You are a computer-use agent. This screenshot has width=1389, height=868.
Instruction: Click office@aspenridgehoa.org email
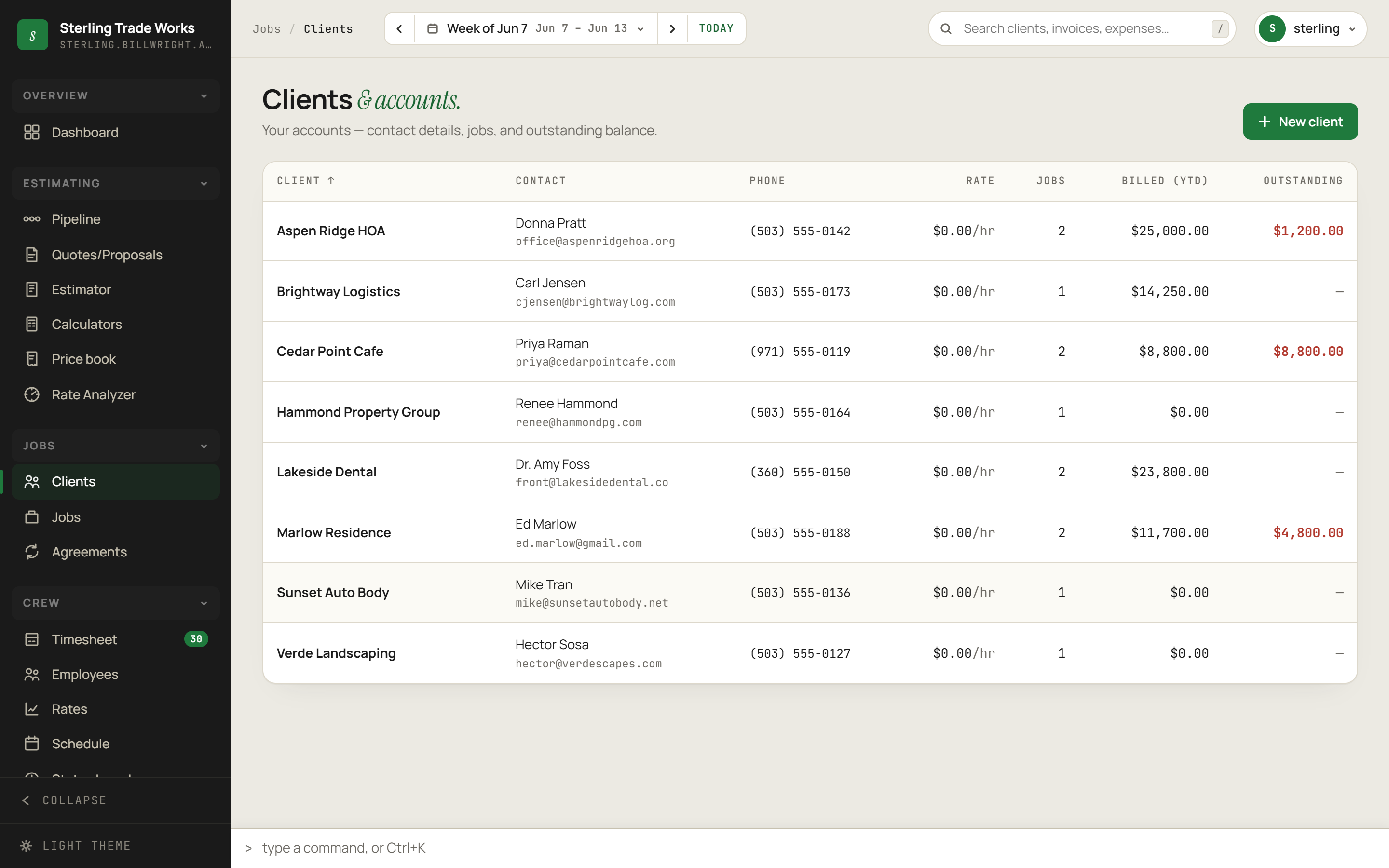(x=595, y=241)
